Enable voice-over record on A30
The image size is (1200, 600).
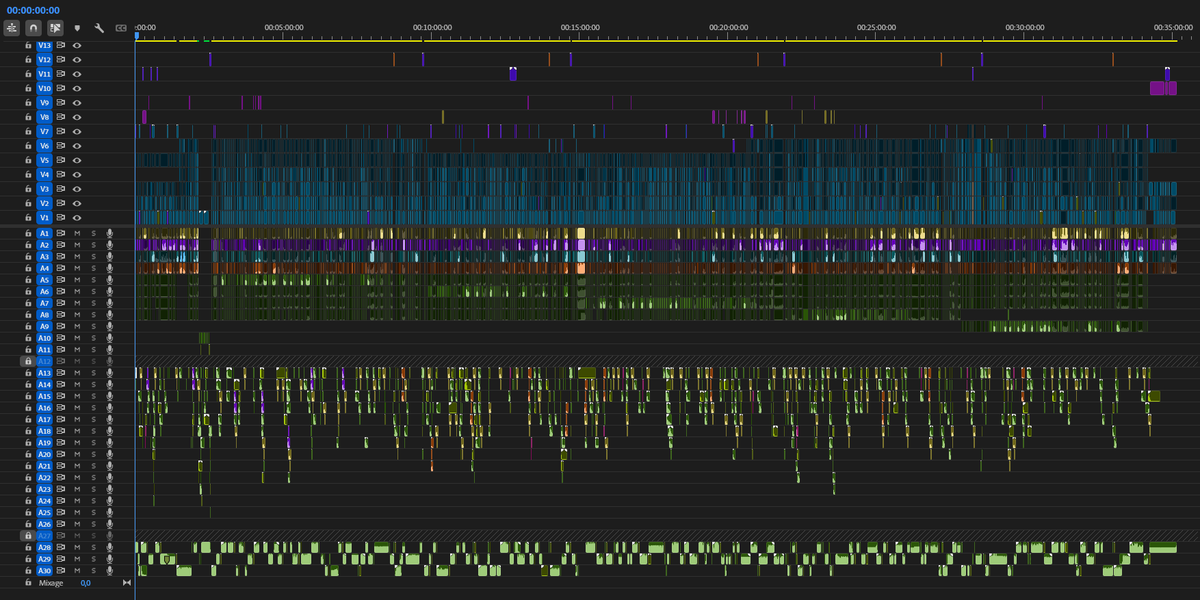coord(110,571)
